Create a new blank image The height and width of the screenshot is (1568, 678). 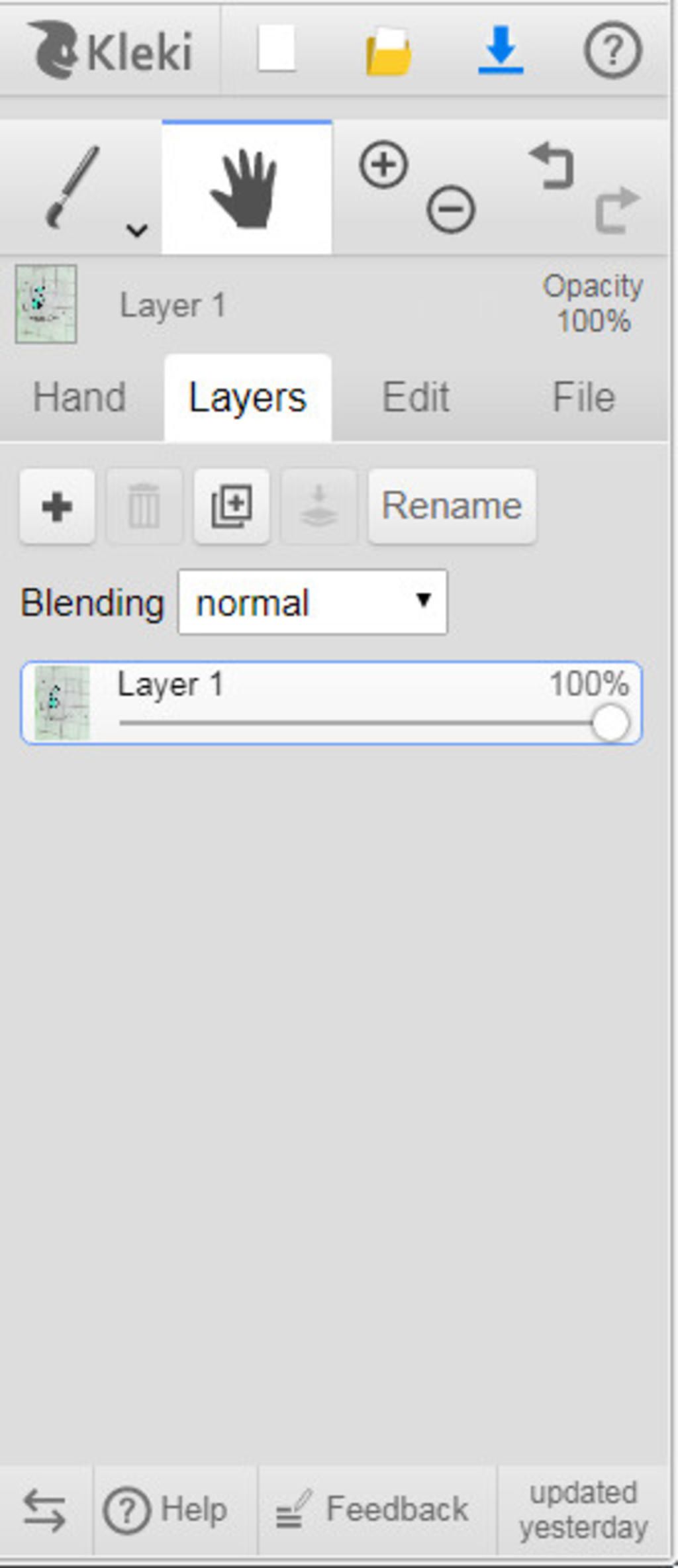[x=276, y=50]
